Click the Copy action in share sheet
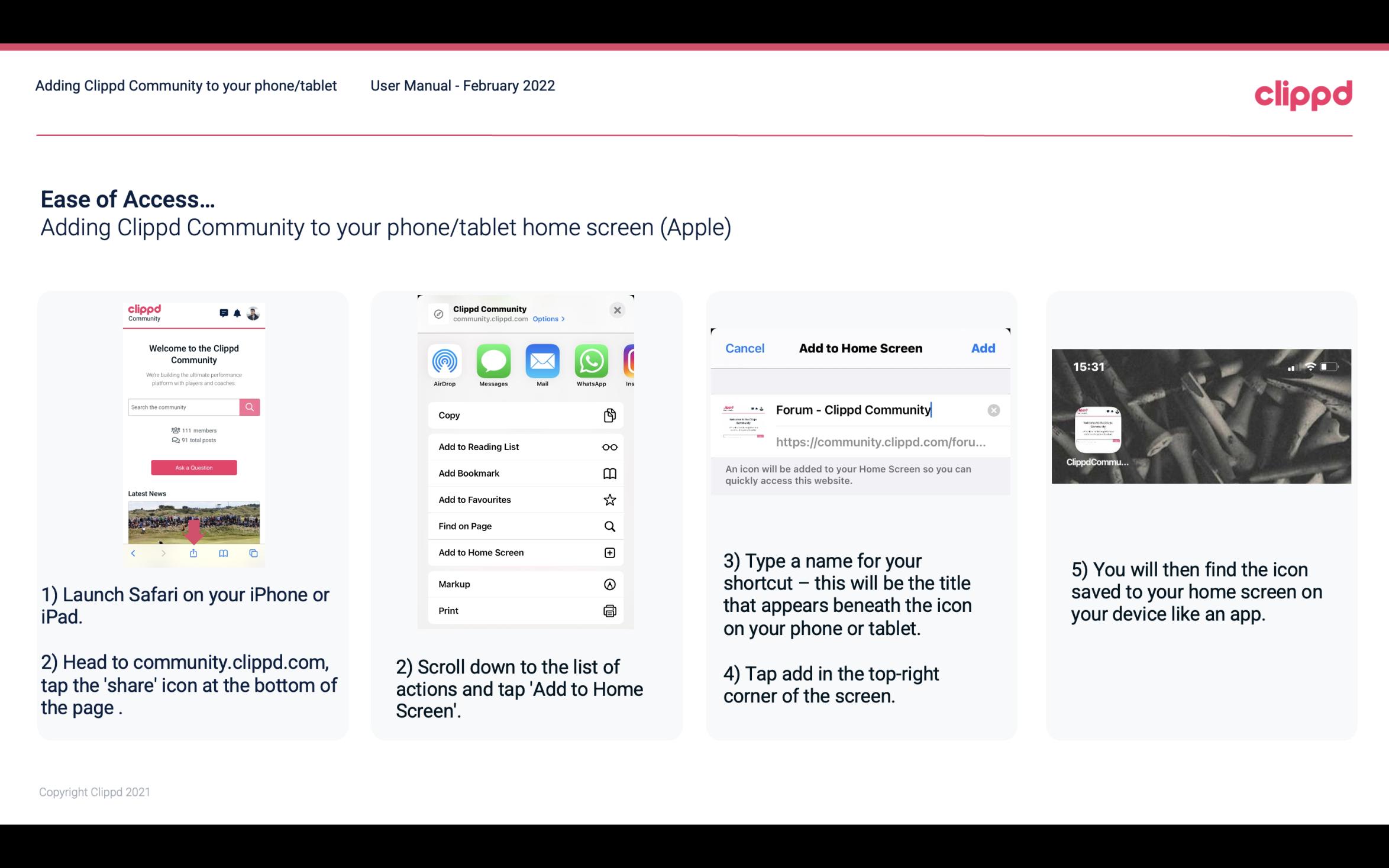The image size is (1389, 868). click(x=524, y=414)
